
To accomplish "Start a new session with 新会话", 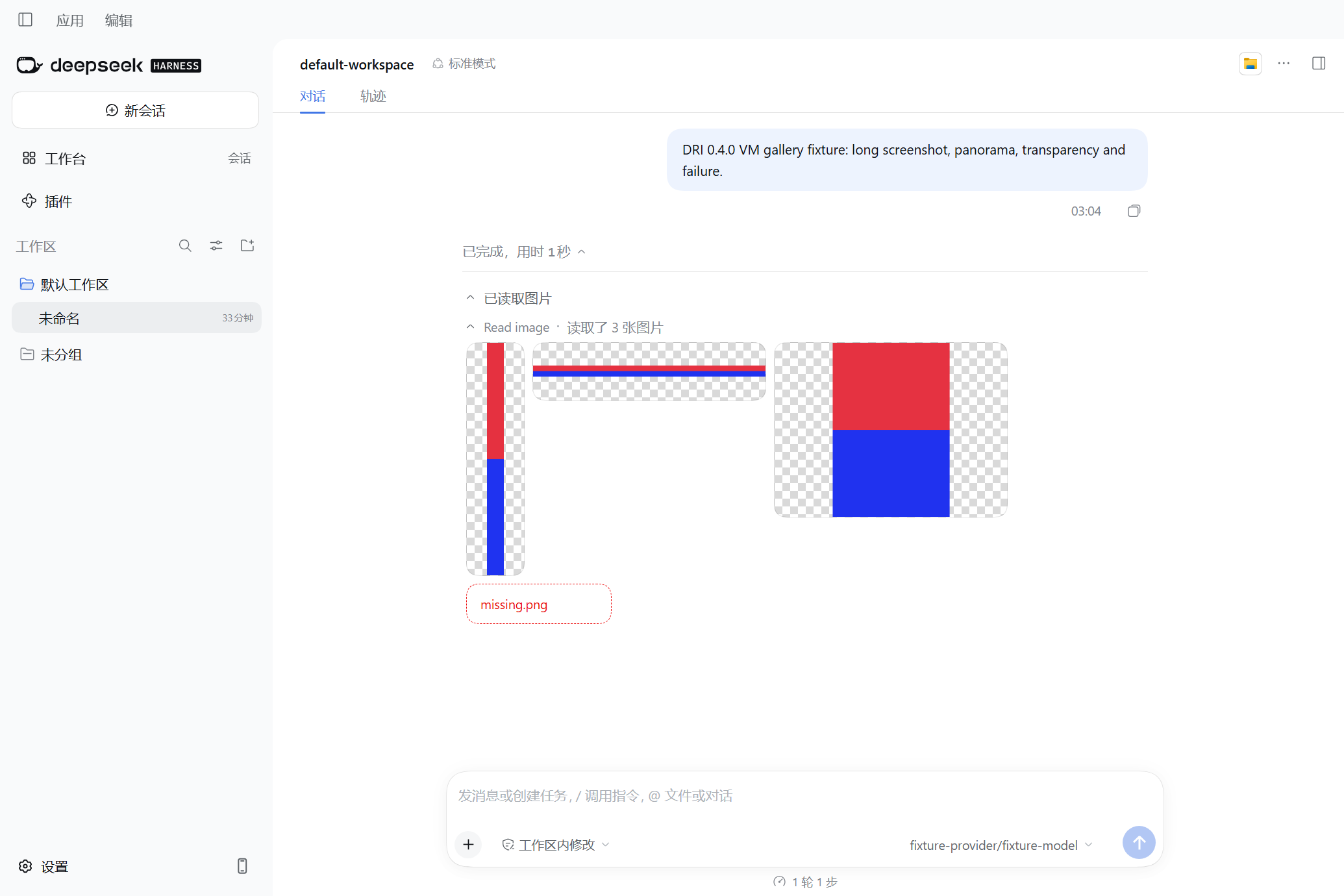I will pyautogui.click(x=135, y=110).
